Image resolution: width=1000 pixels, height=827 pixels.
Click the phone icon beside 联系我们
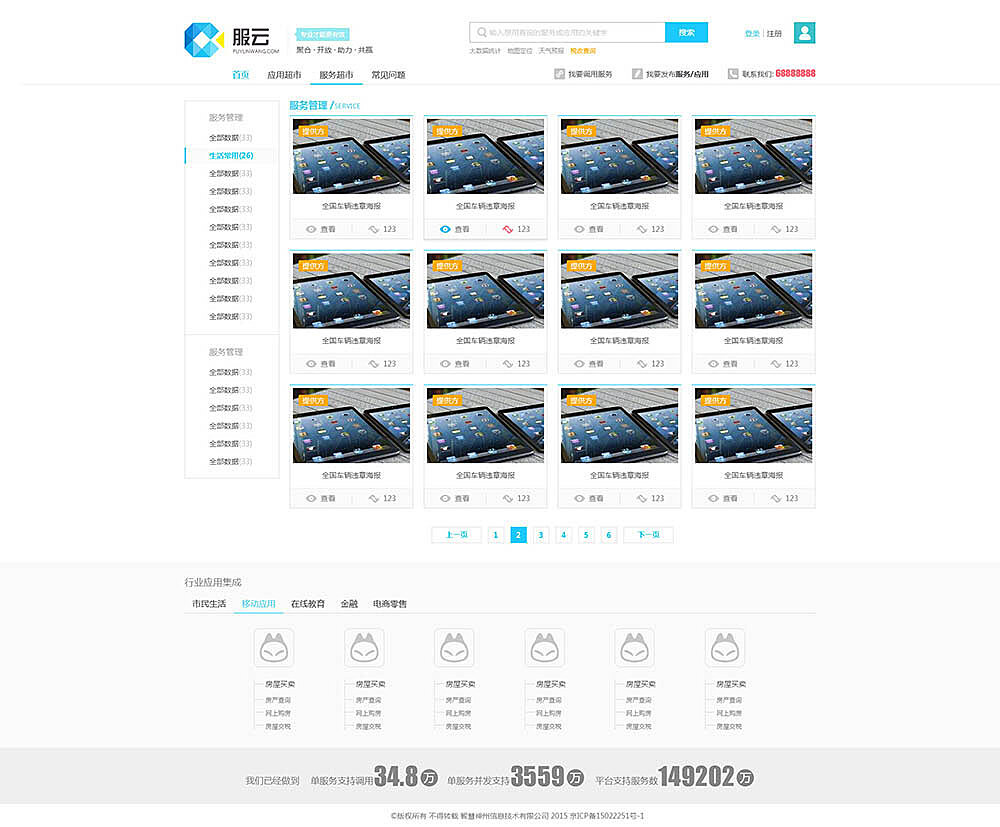coord(733,74)
